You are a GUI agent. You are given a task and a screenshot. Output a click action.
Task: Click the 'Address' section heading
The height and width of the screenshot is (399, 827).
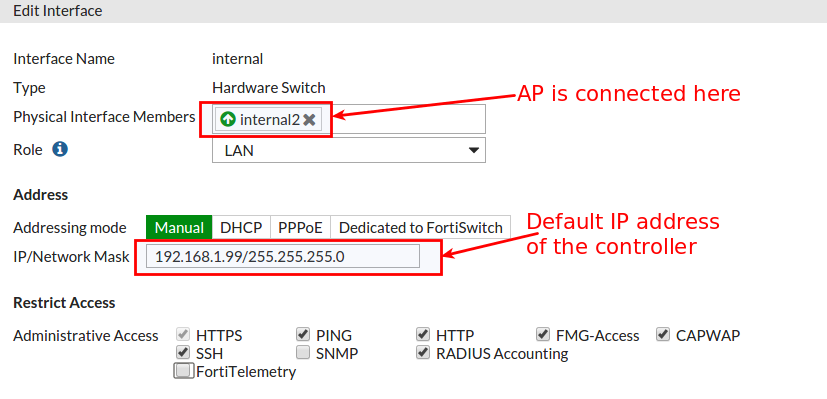pos(41,195)
